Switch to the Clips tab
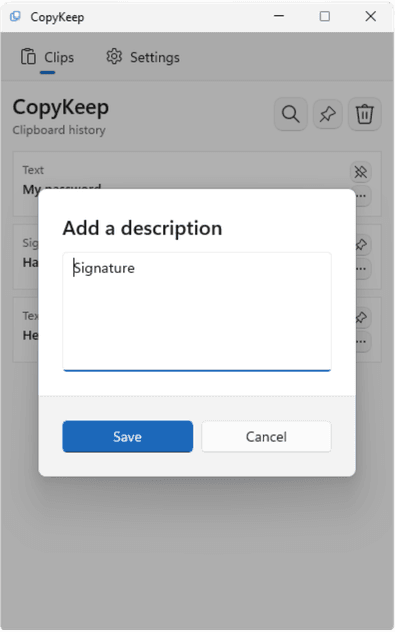This screenshot has width=395, height=632. 48,57
